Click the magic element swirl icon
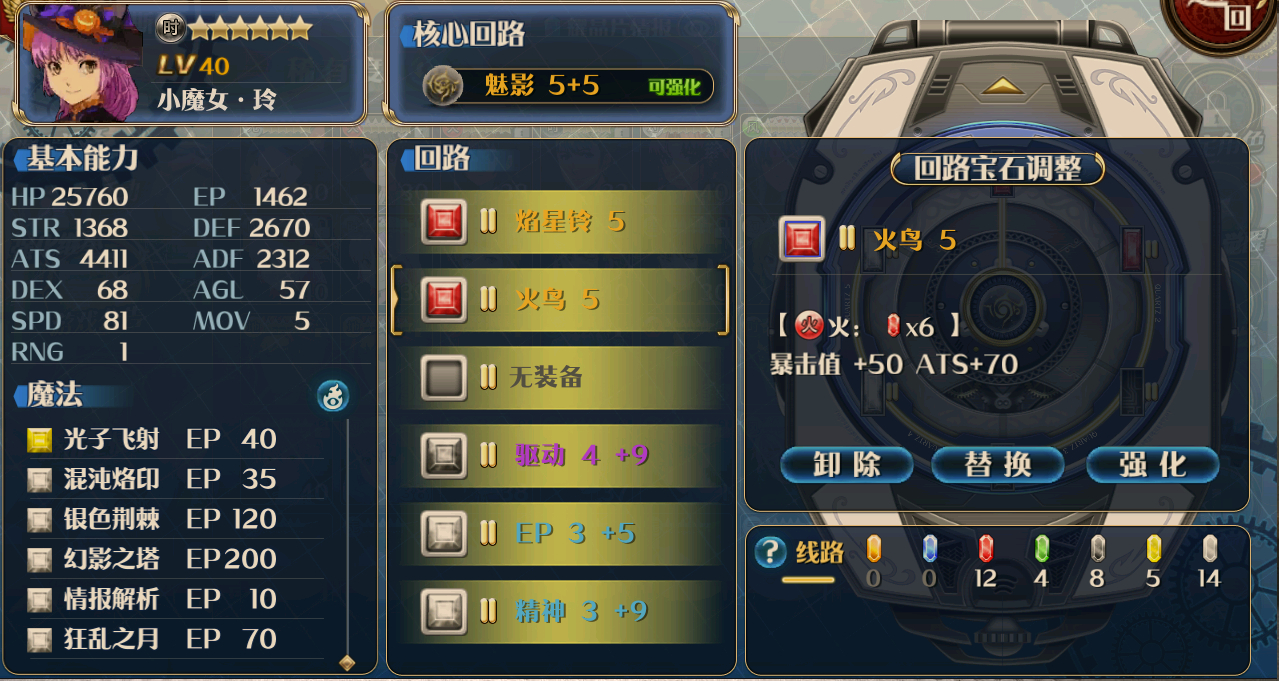This screenshot has height=681, width=1279. (333, 396)
